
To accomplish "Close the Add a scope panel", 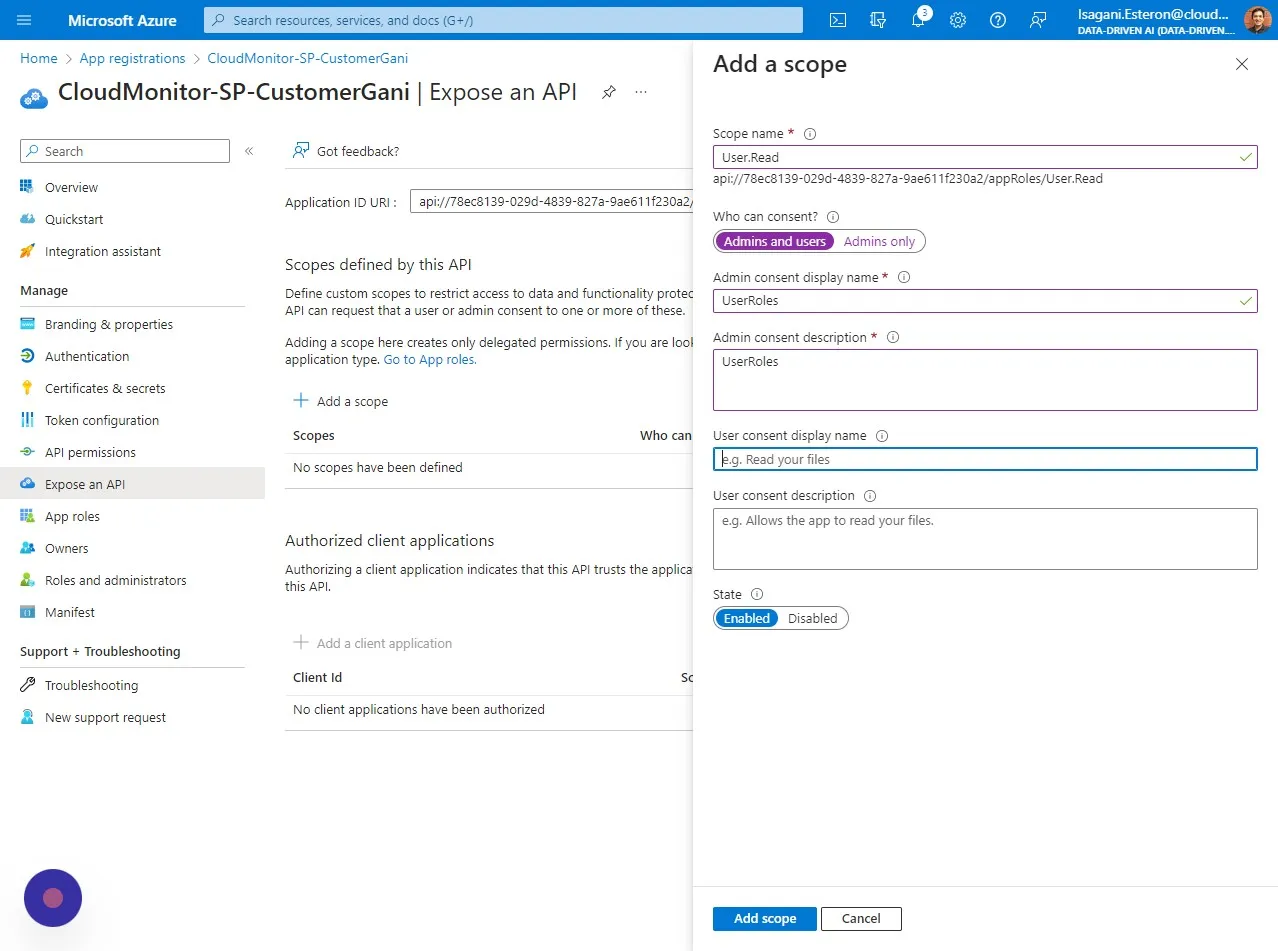I will (x=1242, y=64).
